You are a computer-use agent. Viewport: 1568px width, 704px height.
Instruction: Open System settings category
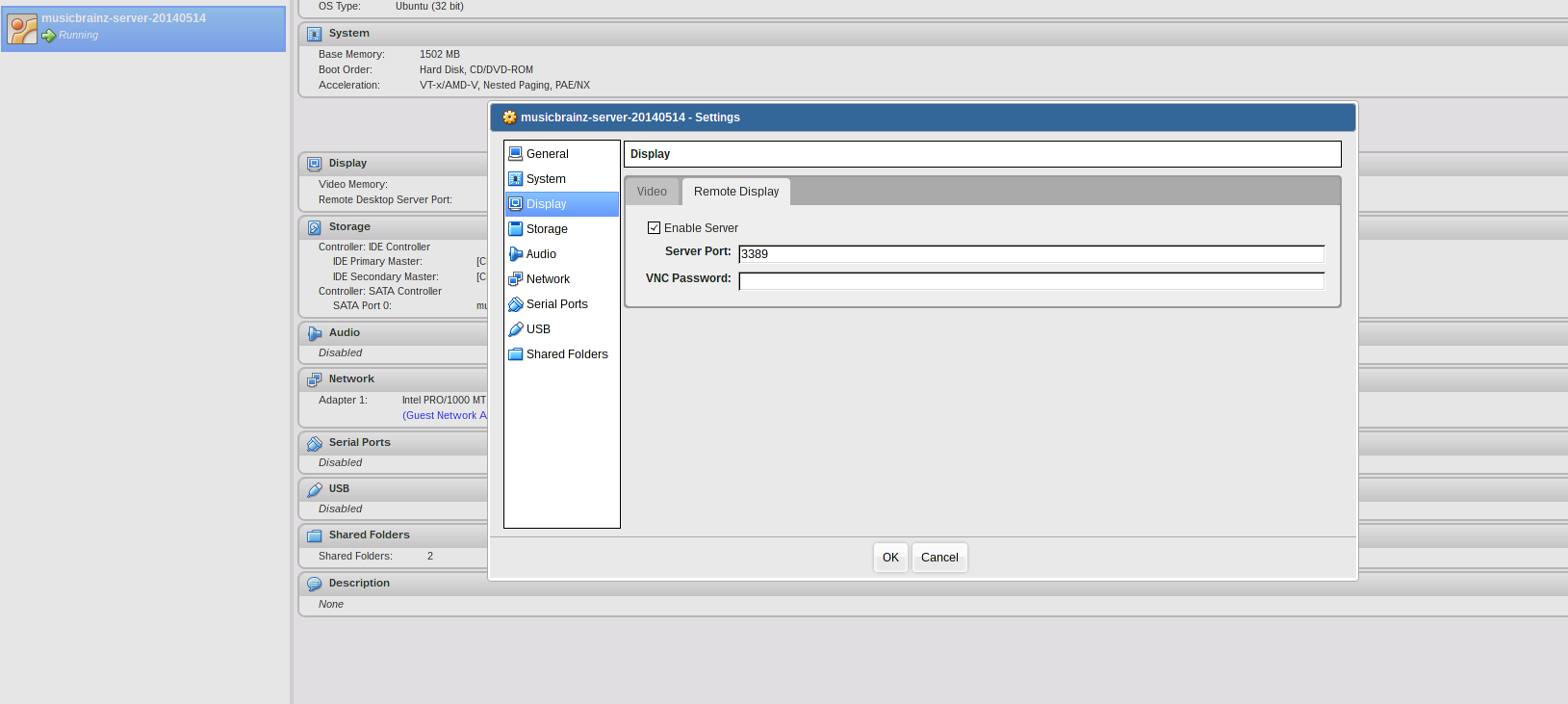point(562,179)
